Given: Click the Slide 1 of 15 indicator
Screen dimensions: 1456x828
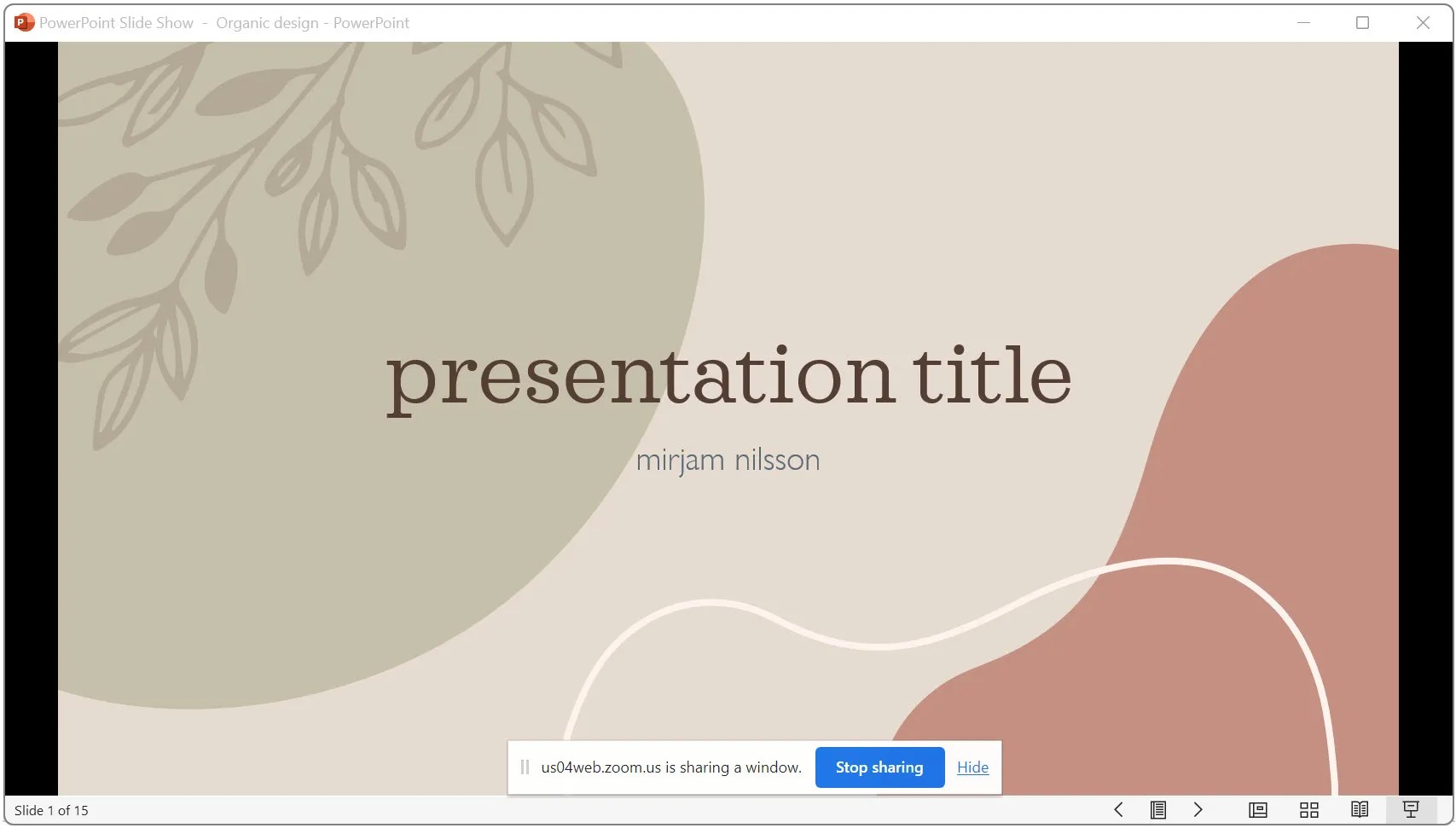Looking at the screenshot, I should pyautogui.click(x=53, y=810).
